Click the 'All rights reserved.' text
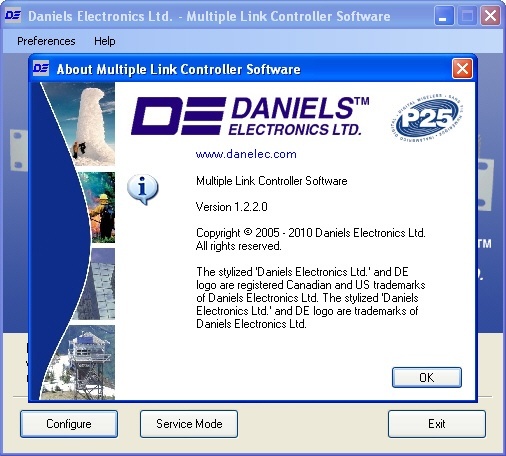The height and width of the screenshot is (456, 506). pos(239,246)
